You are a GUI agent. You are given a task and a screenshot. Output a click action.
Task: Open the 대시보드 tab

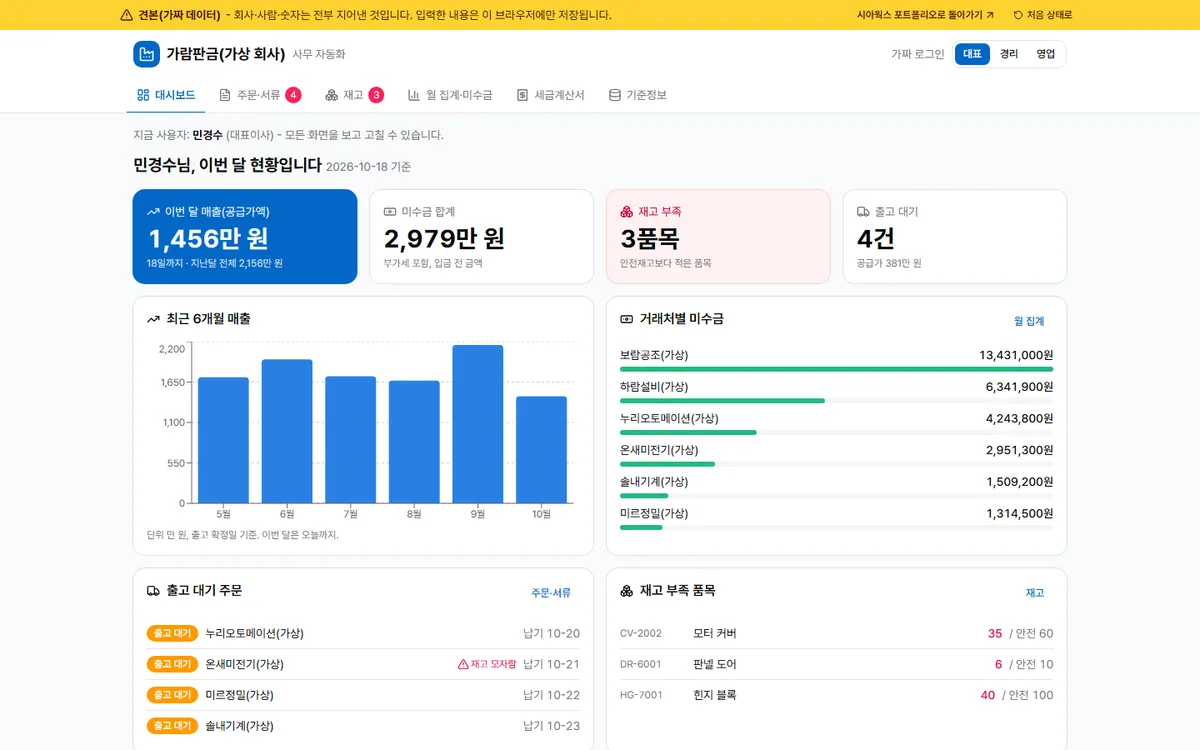166,95
